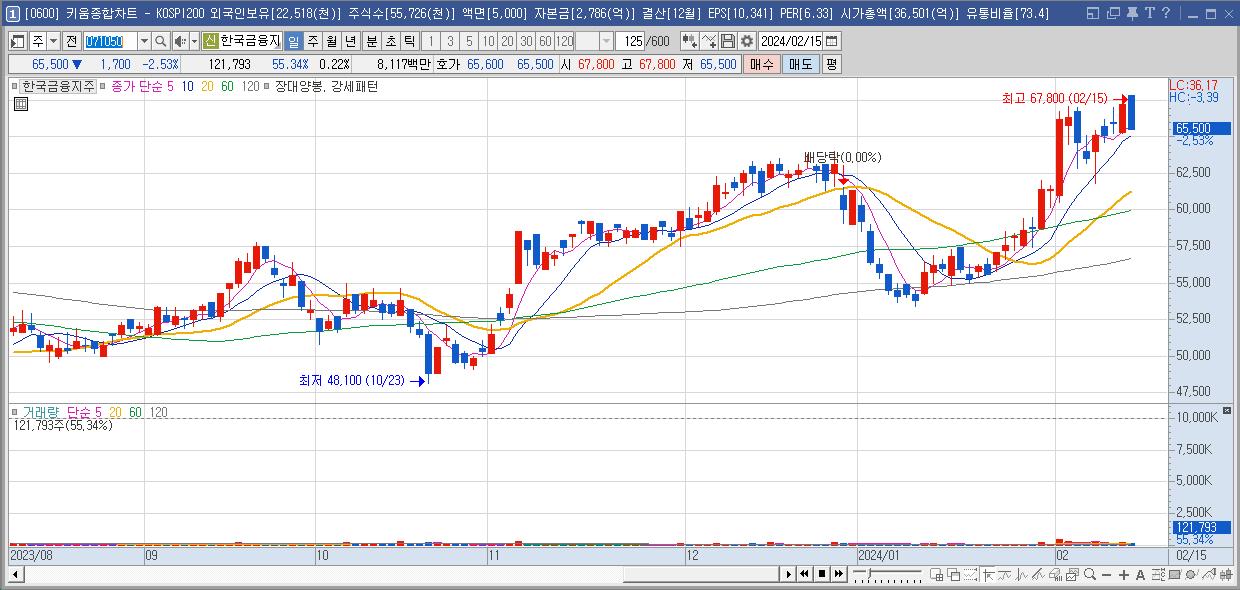Click the zoom slider at chart bottom

[887, 574]
